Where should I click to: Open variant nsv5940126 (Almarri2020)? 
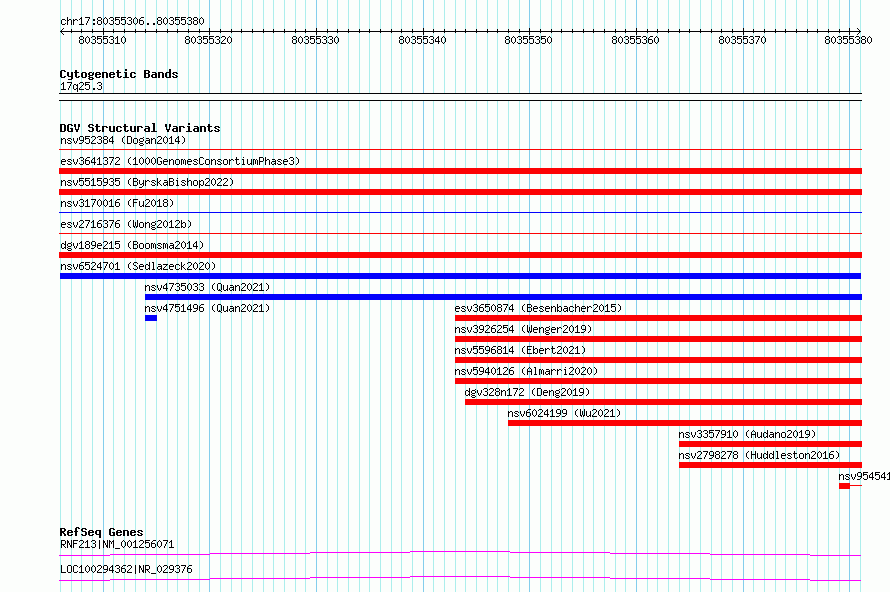526,371
